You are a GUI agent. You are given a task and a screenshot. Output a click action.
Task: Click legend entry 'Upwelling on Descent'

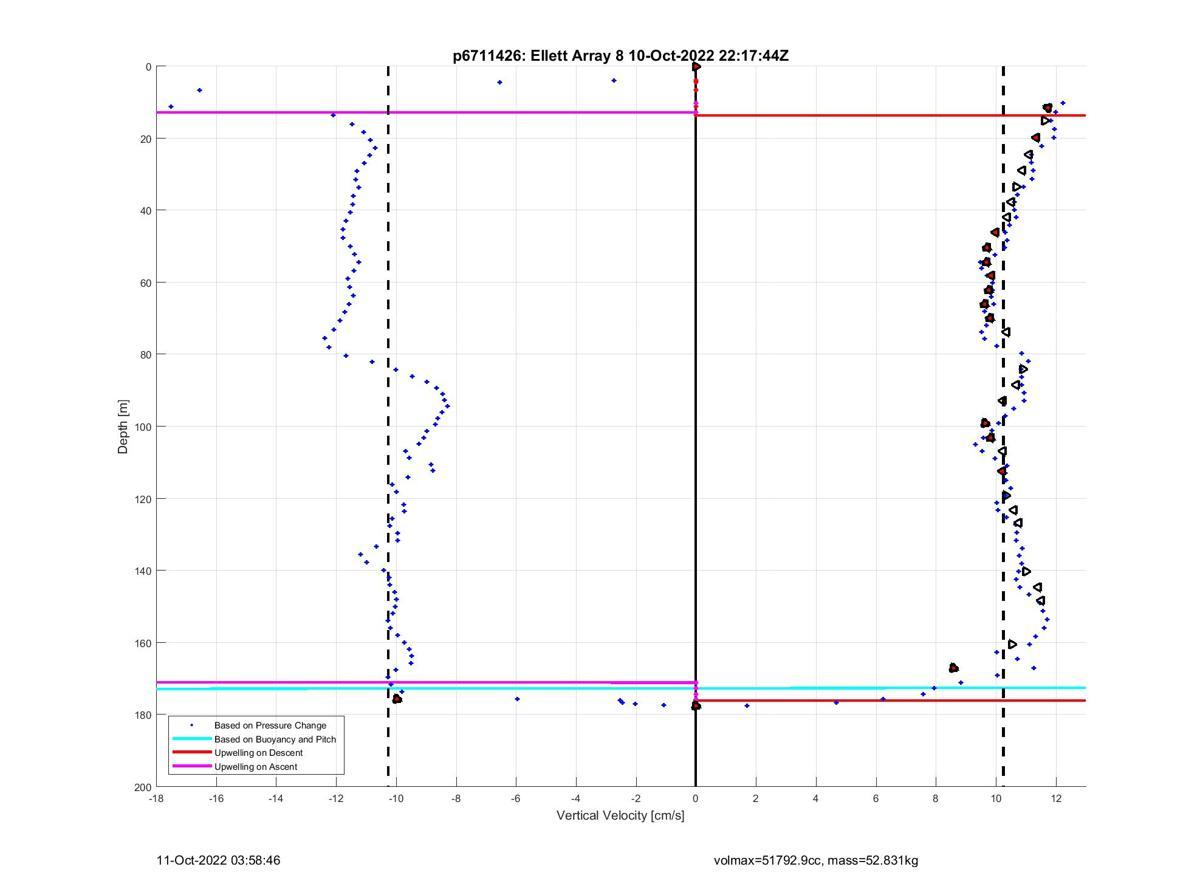pos(258,753)
